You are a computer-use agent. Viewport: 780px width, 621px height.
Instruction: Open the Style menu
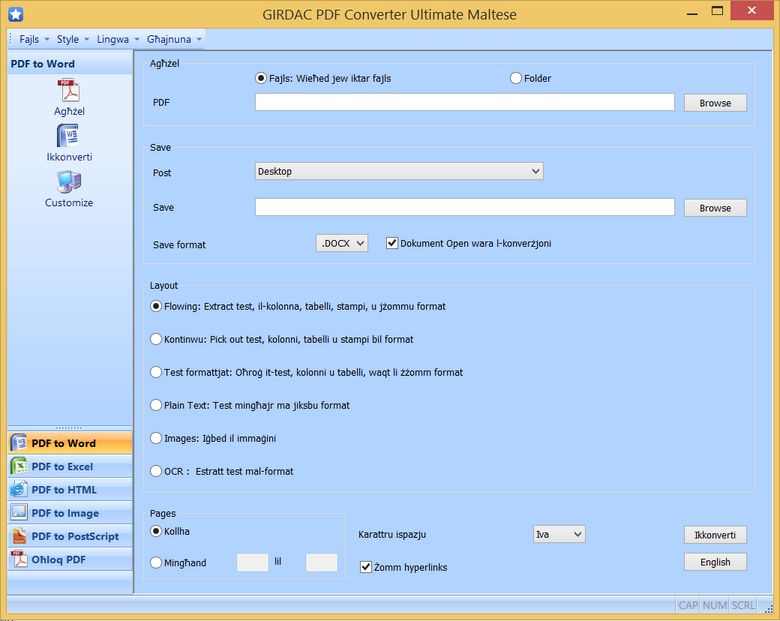coord(68,39)
